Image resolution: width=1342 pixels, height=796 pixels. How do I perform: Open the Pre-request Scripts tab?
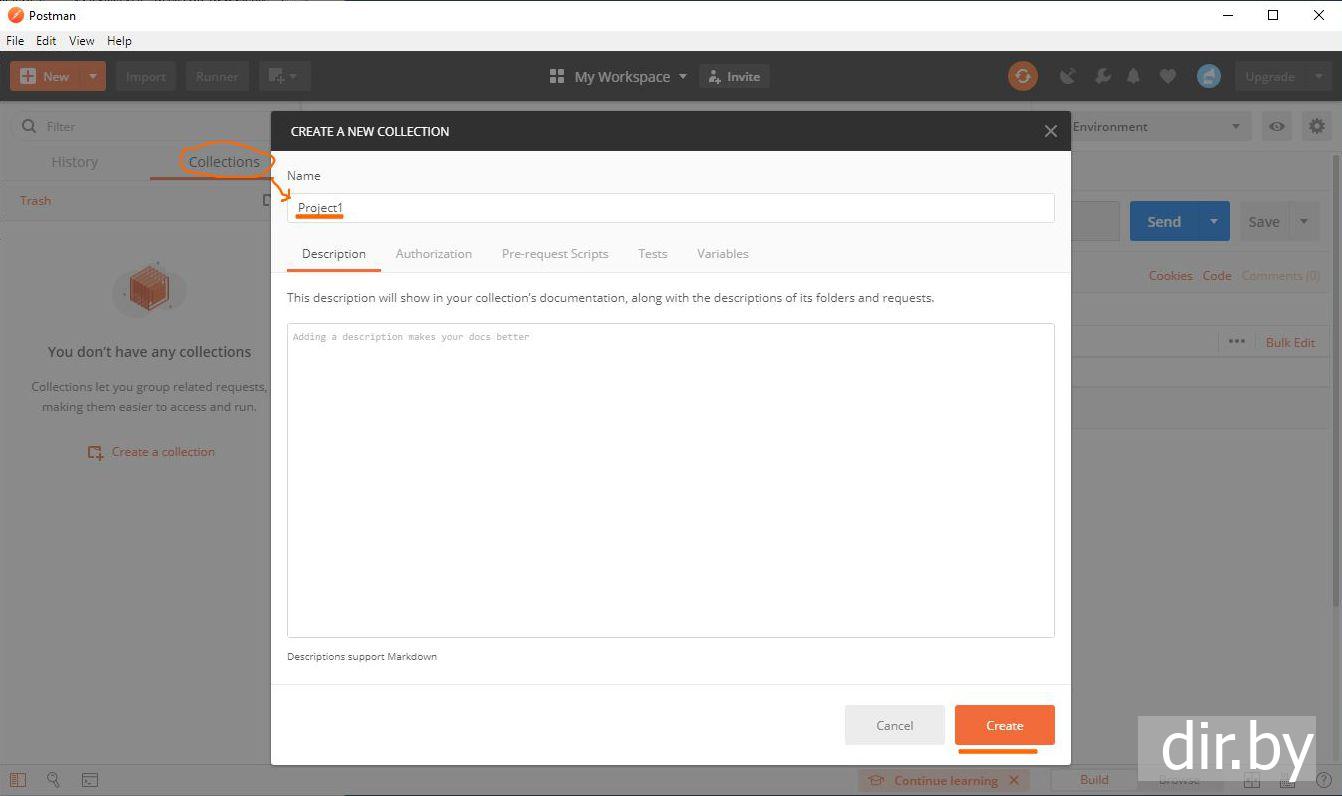click(x=555, y=254)
